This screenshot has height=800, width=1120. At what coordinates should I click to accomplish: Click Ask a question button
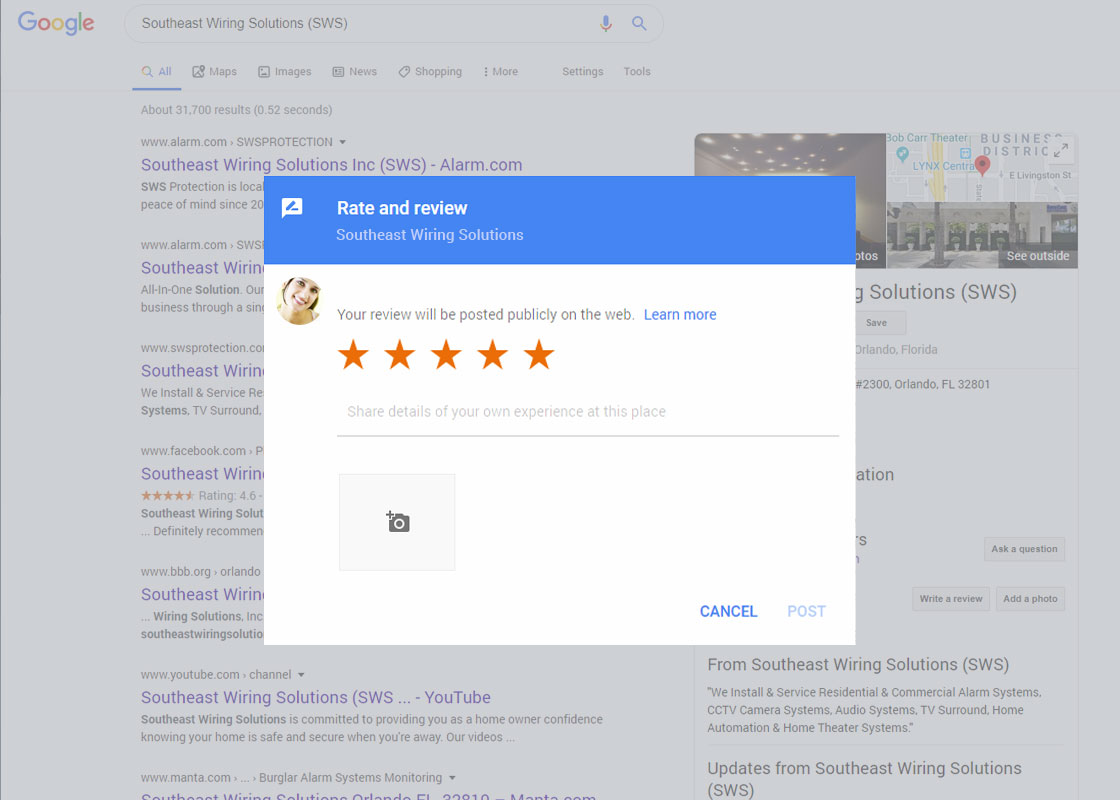click(x=1024, y=549)
